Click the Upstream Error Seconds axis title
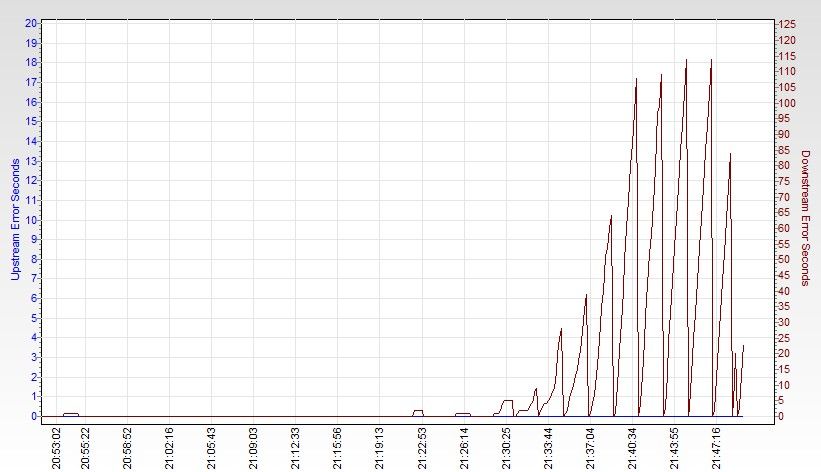The height and width of the screenshot is (472, 821). click(x=15, y=219)
